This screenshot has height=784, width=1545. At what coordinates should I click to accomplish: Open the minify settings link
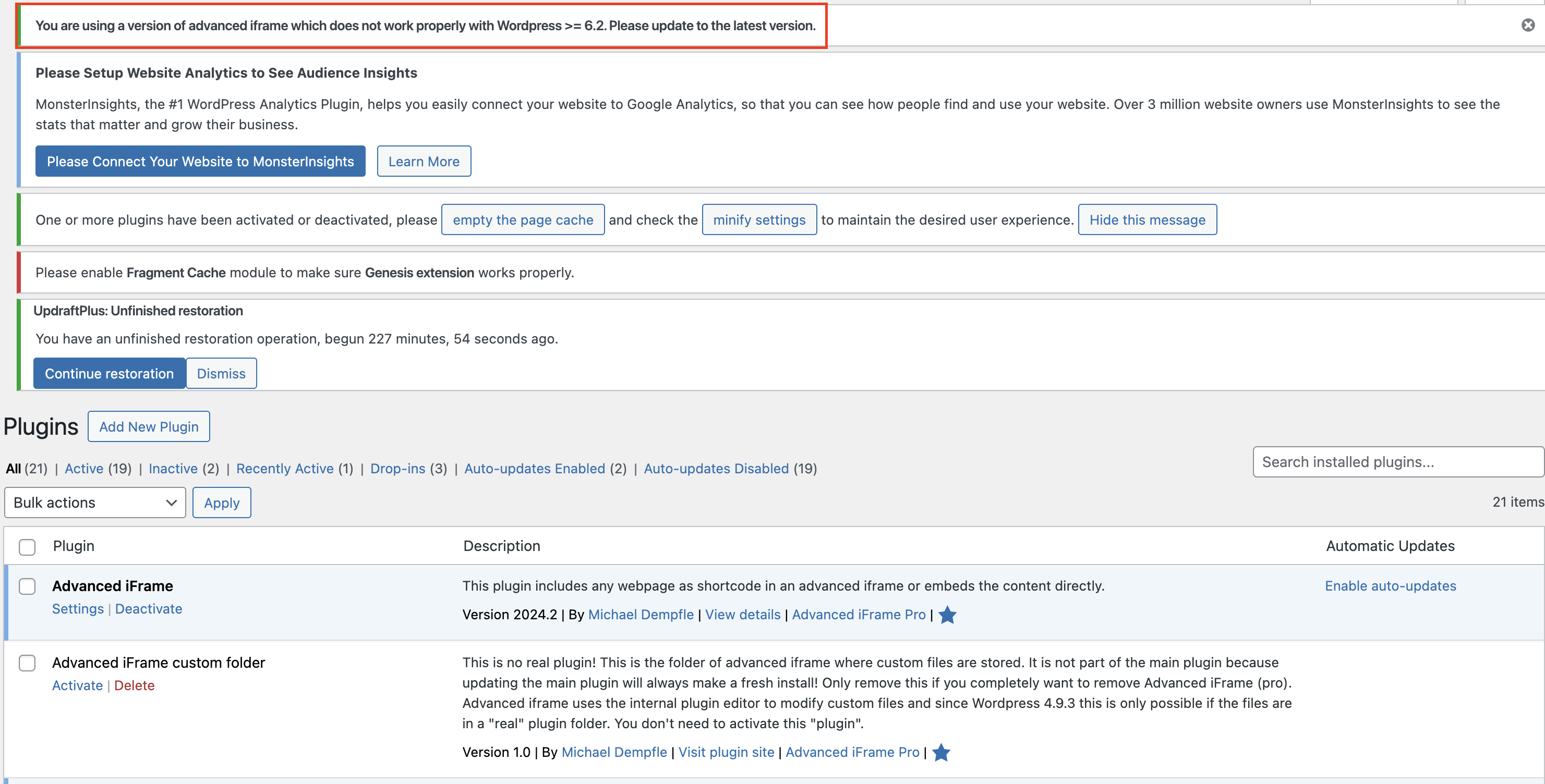tap(759, 220)
